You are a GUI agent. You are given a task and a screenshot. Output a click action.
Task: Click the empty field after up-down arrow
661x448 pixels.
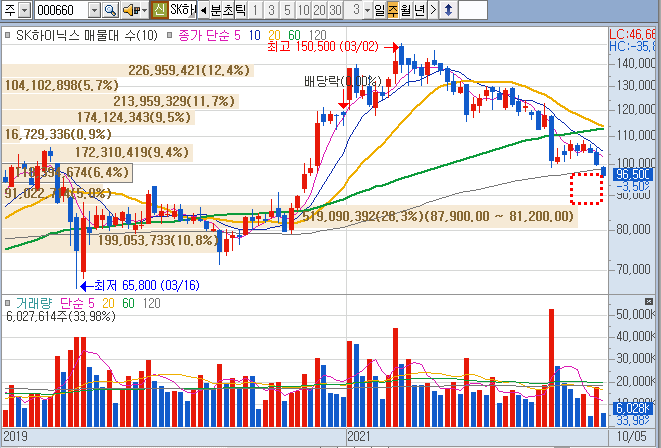pos(473,10)
